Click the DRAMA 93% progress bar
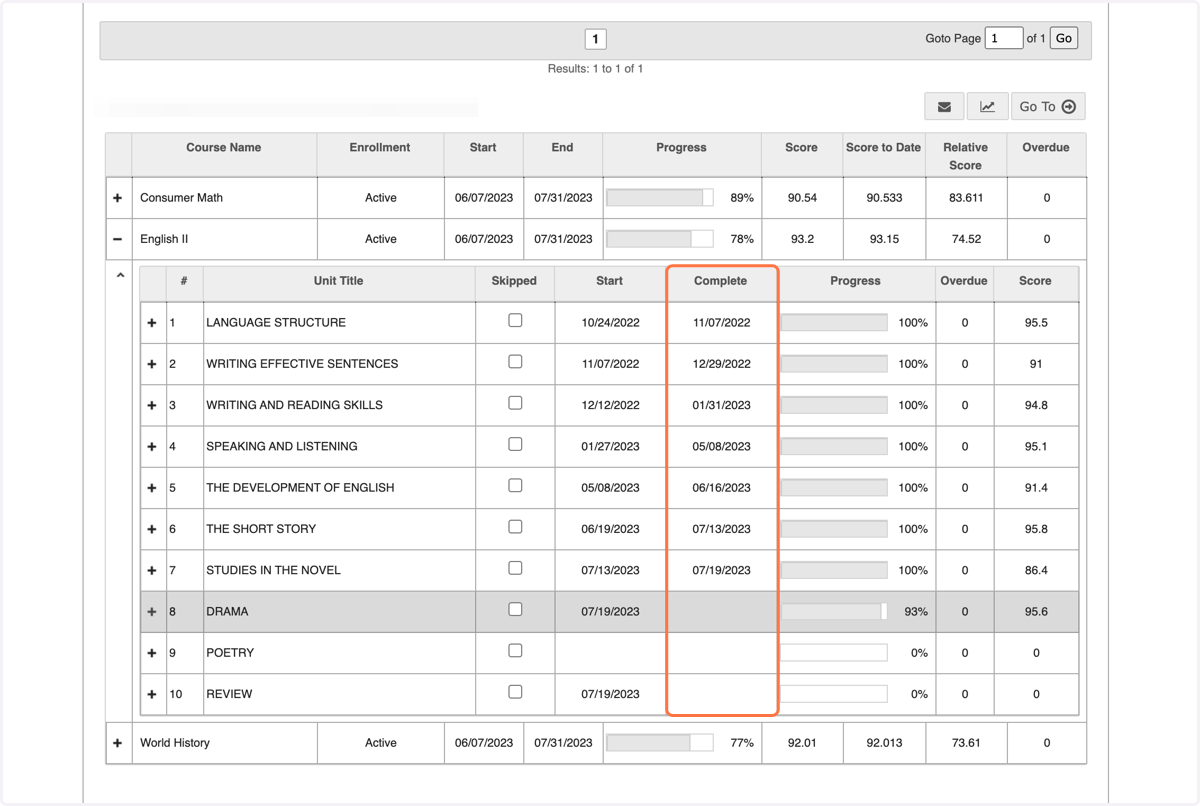 tap(834, 611)
